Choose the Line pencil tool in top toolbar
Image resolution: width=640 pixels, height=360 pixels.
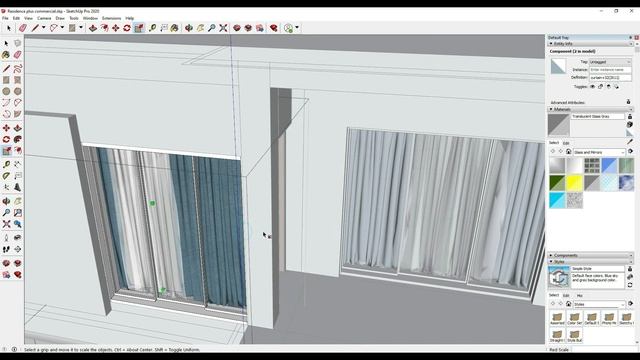pos(35,28)
